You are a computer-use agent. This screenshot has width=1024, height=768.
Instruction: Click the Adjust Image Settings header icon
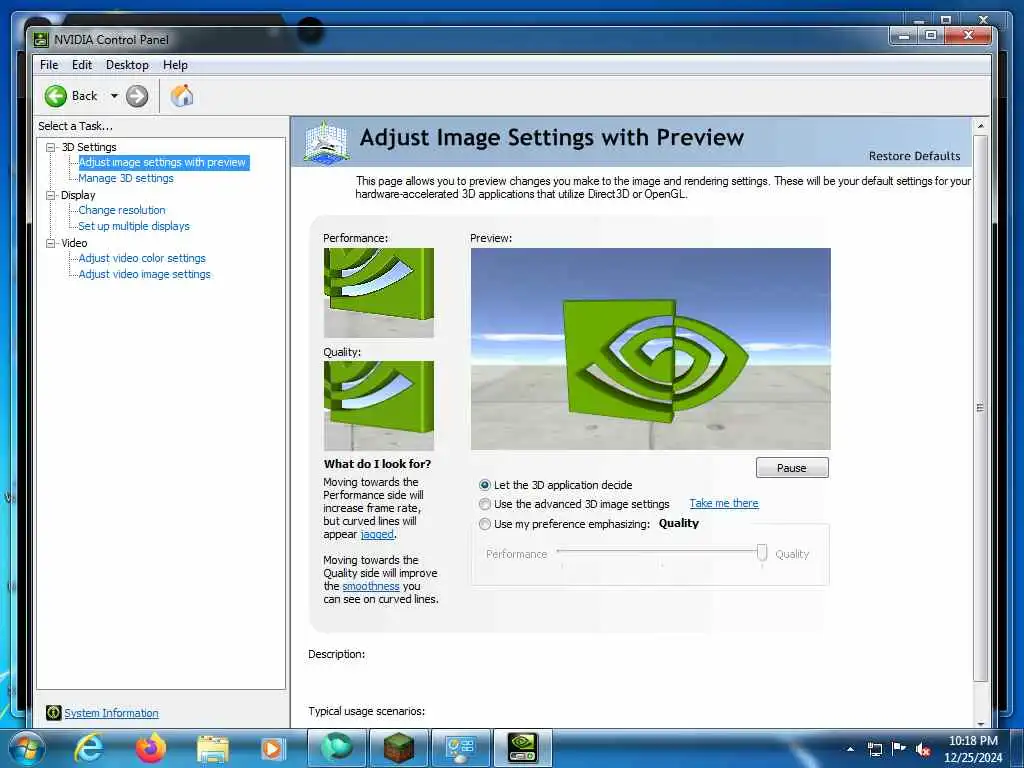click(x=326, y=142)
